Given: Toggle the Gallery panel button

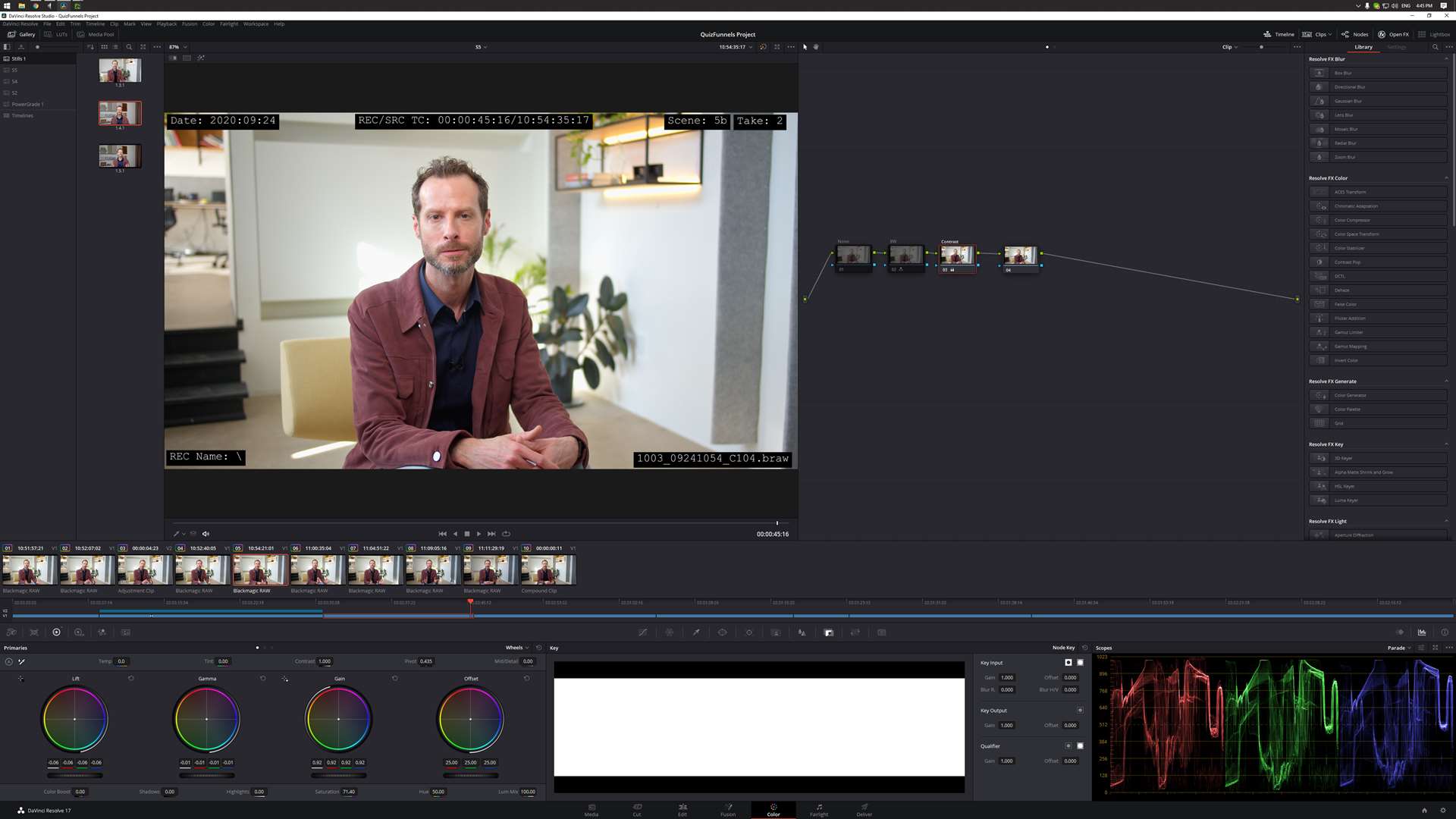Looking at the screenshot, I should click(x=21, y=34).
